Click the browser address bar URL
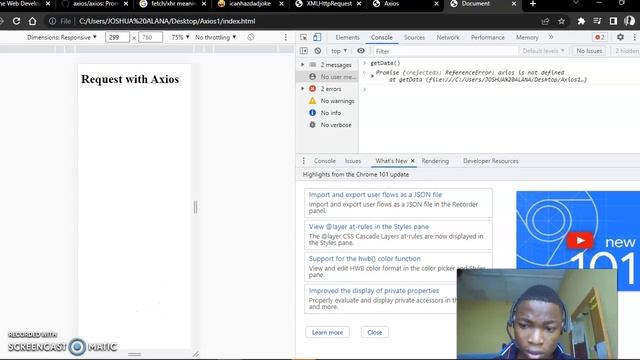 click(167, 21)
